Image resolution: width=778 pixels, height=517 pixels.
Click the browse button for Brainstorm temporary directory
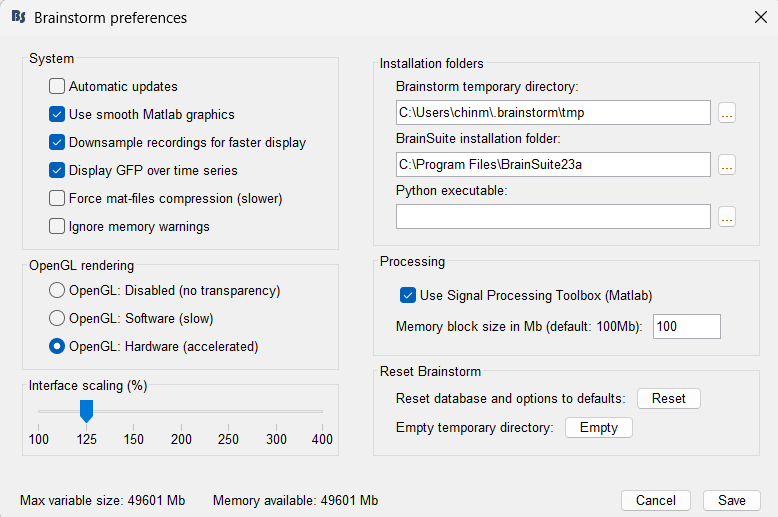(727, 113)
